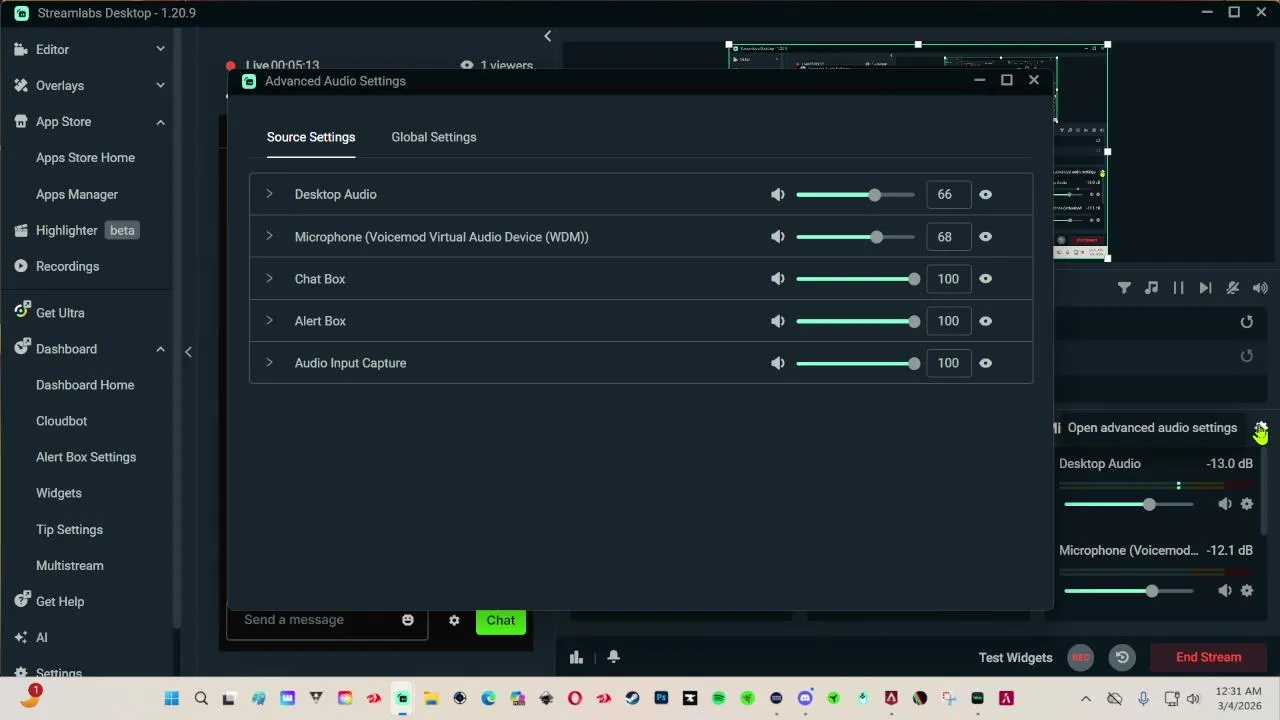Open Apps Manager in sidebar
This screenshot has width=1280, height=720.
[77, 194]
